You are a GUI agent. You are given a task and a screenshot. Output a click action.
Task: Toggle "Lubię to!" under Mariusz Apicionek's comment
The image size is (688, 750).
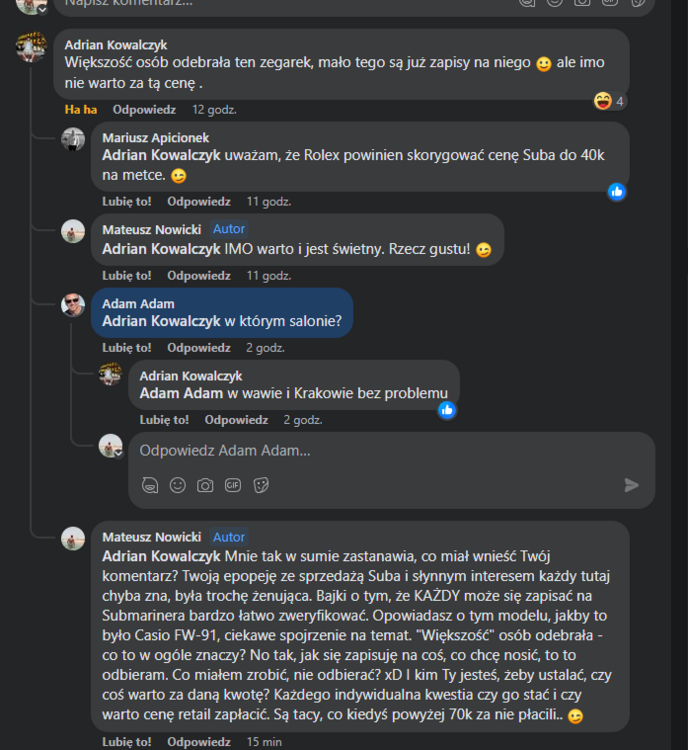pos(127,201)
